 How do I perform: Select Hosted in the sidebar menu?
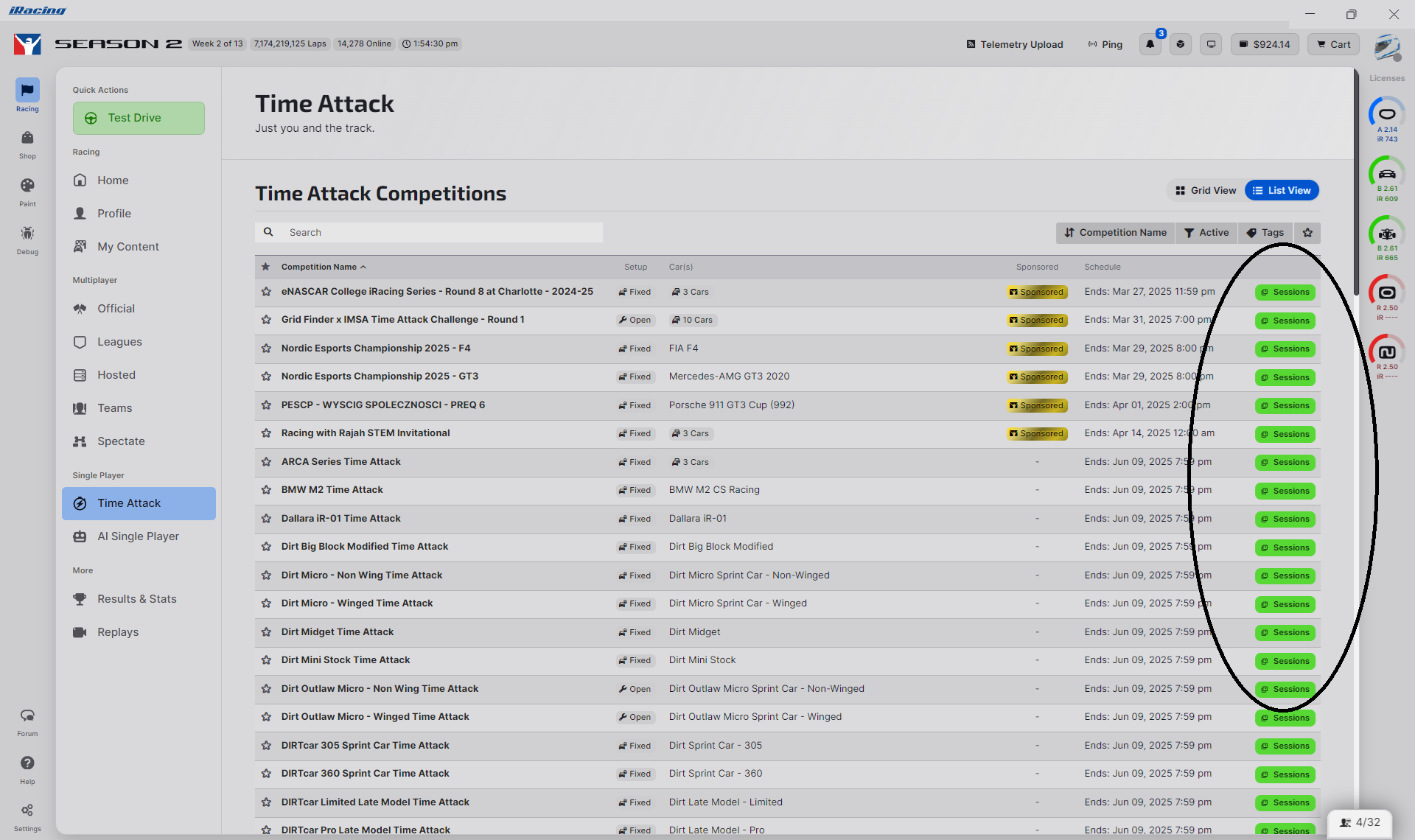[116, 375]
